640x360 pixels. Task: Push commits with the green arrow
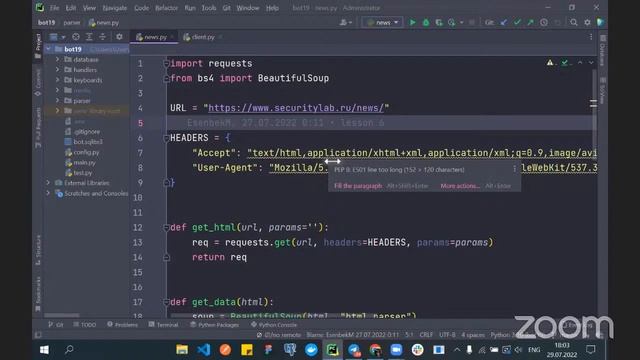tap(530, 22)
